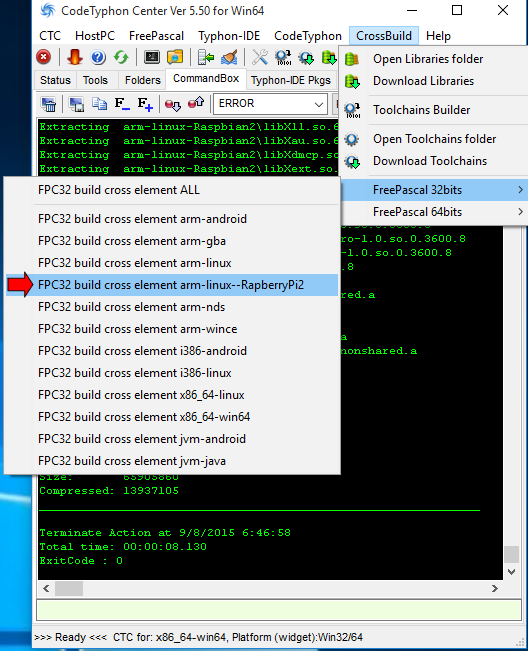Click the gear with binary toolbar icon
Screen dimensions: 528x651
pyautogui.click(x=284, y=57)
